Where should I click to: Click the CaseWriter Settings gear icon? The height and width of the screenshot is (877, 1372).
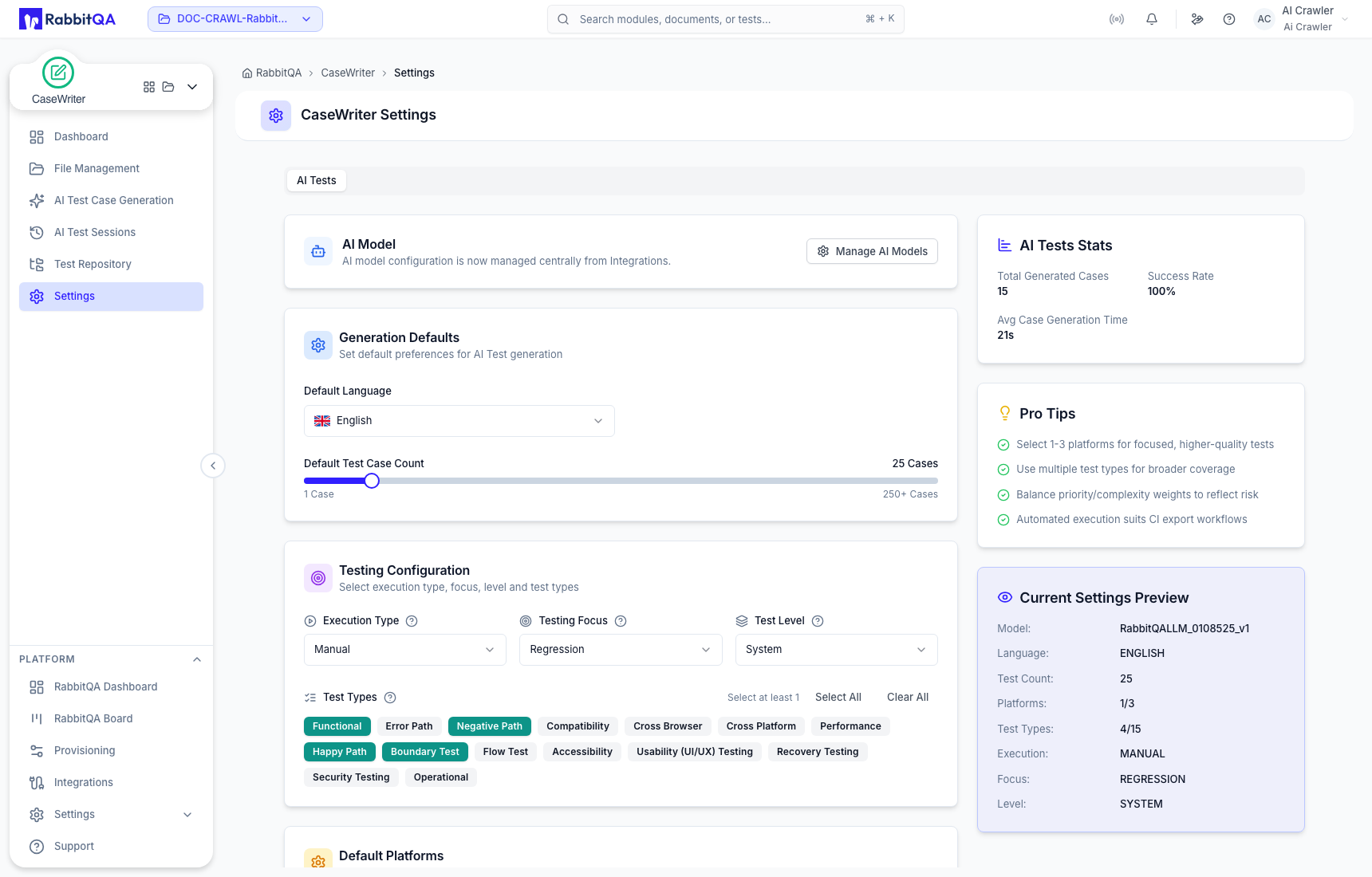coord(276,116)
